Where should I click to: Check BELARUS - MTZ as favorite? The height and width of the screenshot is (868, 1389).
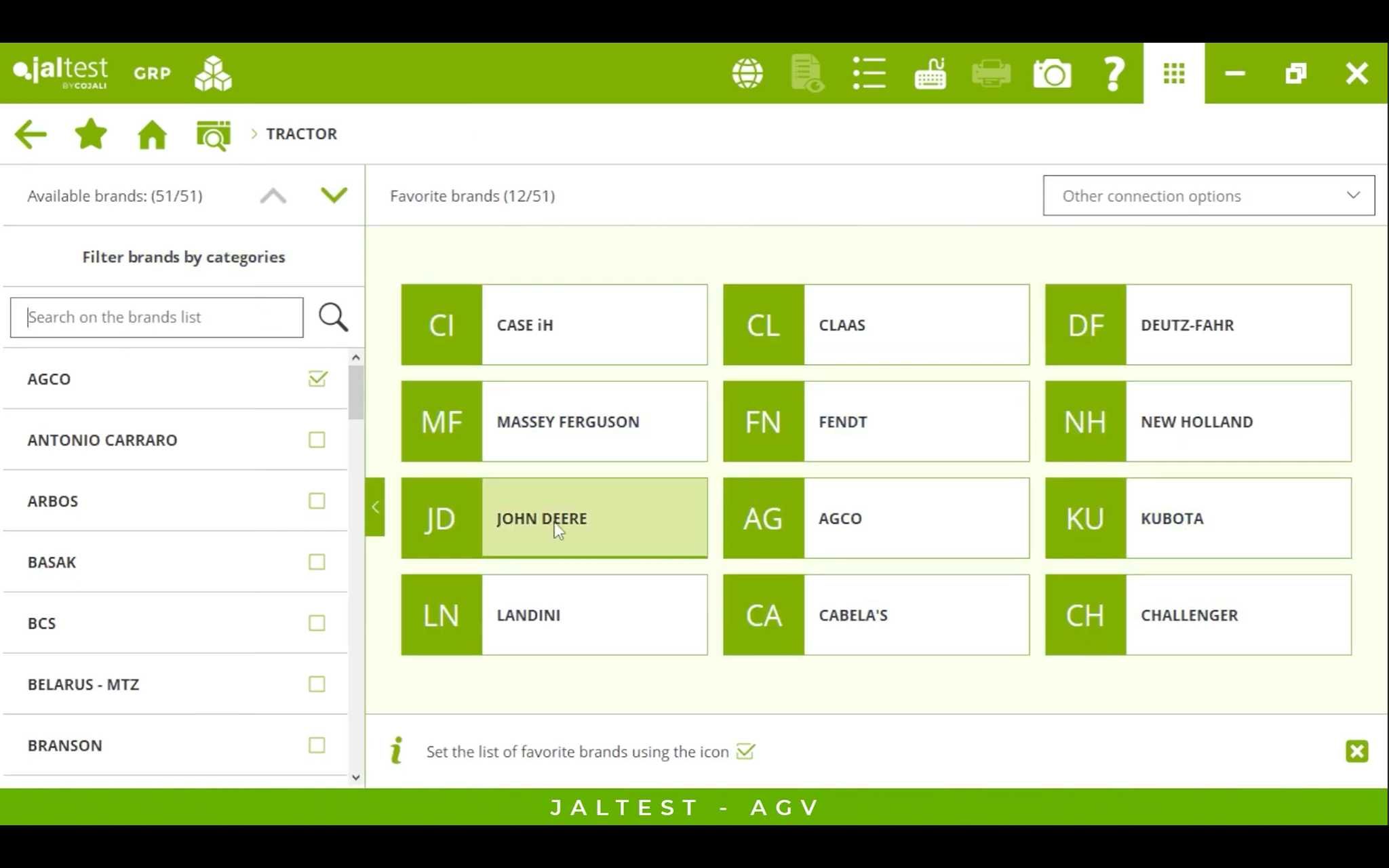pyautogui.click(x=317, y=684)
